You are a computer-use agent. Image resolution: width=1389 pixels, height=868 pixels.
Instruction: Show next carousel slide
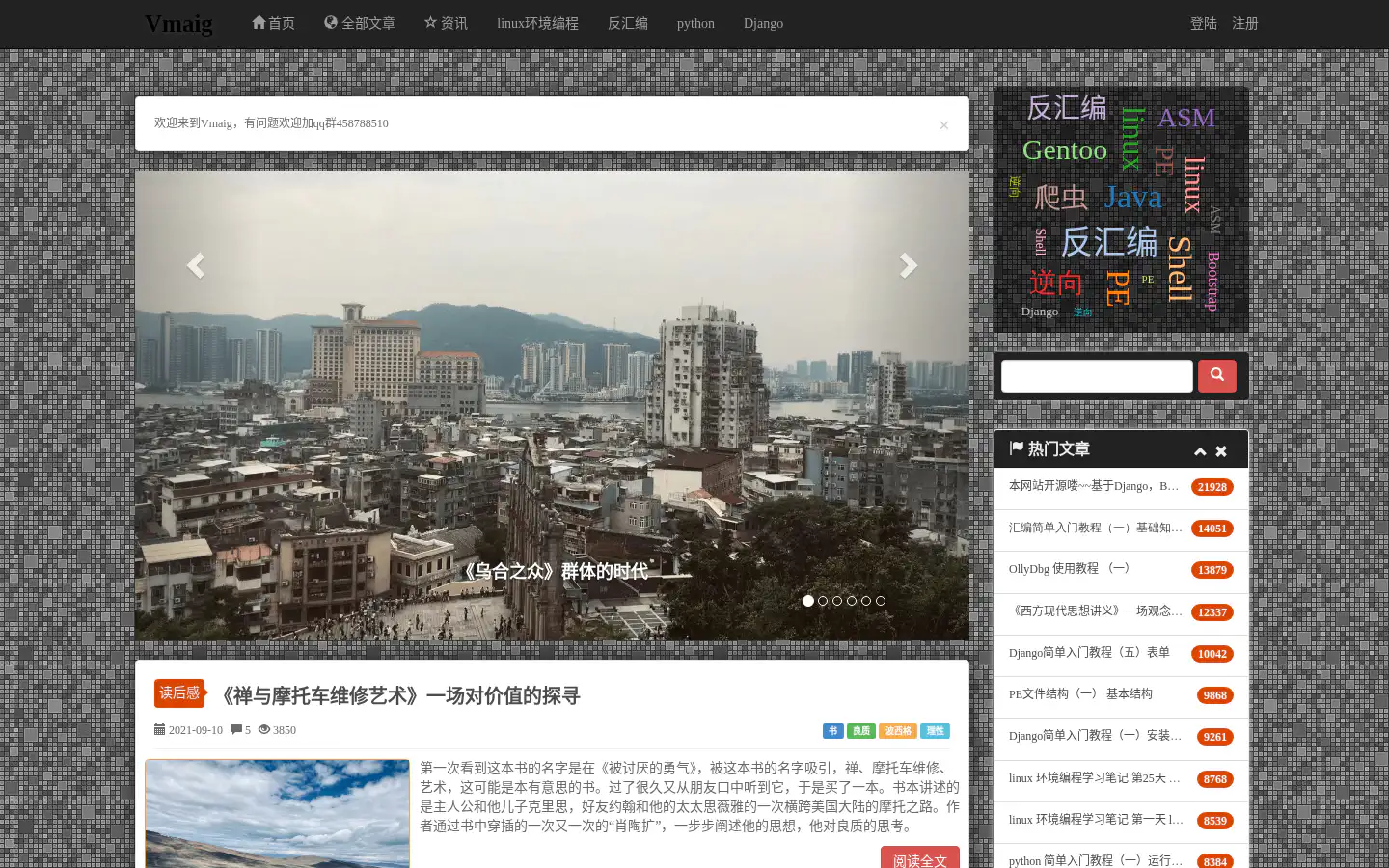coord(908,265)
